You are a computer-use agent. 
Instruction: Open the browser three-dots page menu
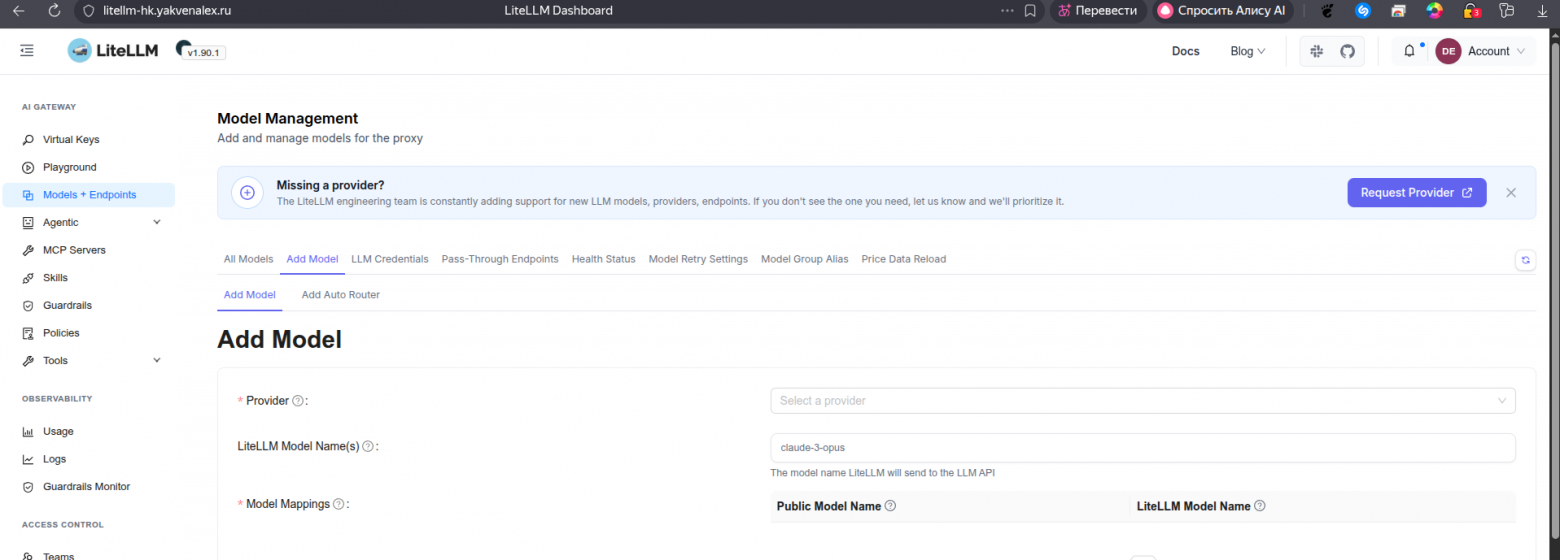[1007, 11]
